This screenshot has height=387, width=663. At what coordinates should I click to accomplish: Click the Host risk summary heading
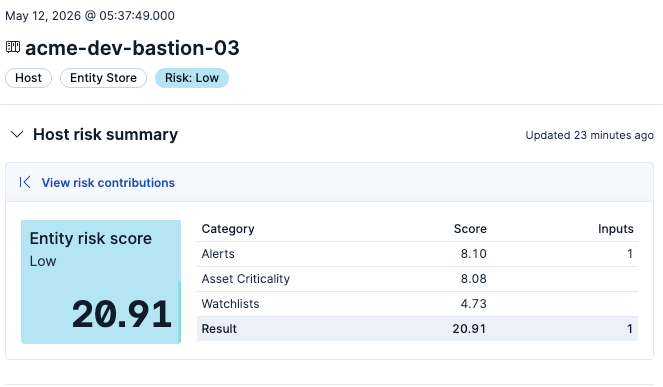[x=105, y=134]
